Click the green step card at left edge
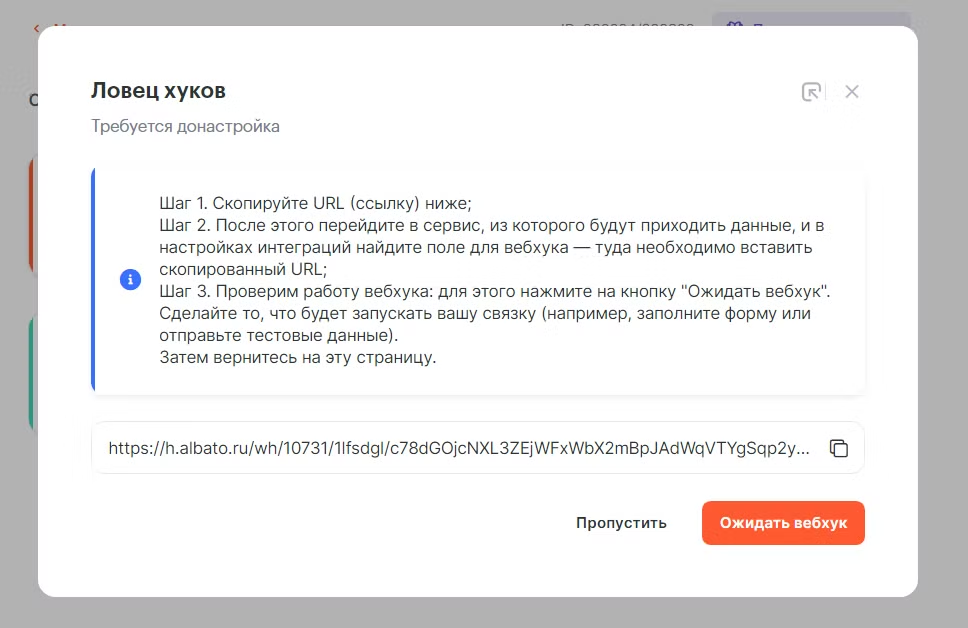The width and height of the screenshot is (968, 628). coord(32,375)
